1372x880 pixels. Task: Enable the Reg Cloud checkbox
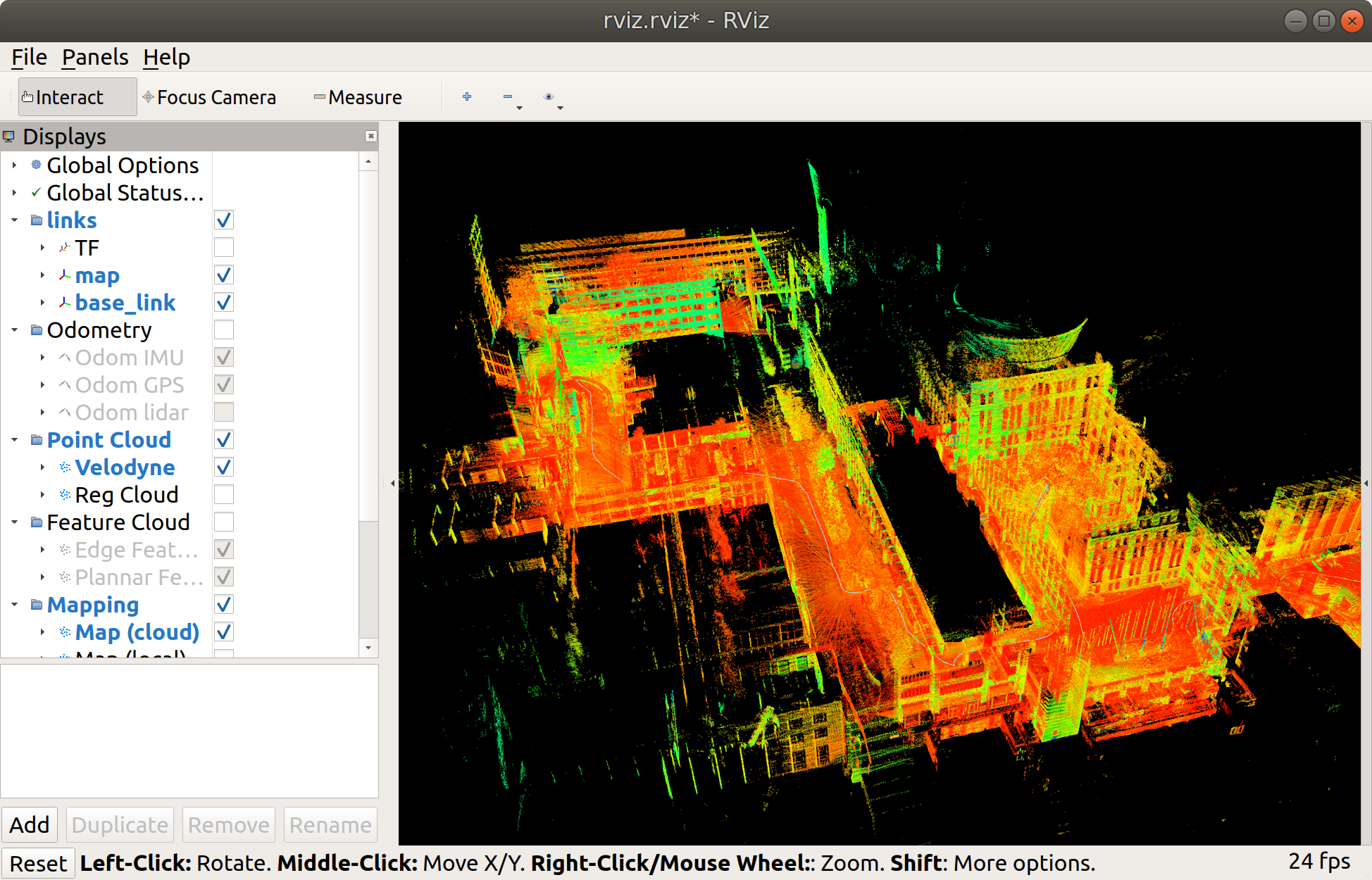[x=224, y=495]
